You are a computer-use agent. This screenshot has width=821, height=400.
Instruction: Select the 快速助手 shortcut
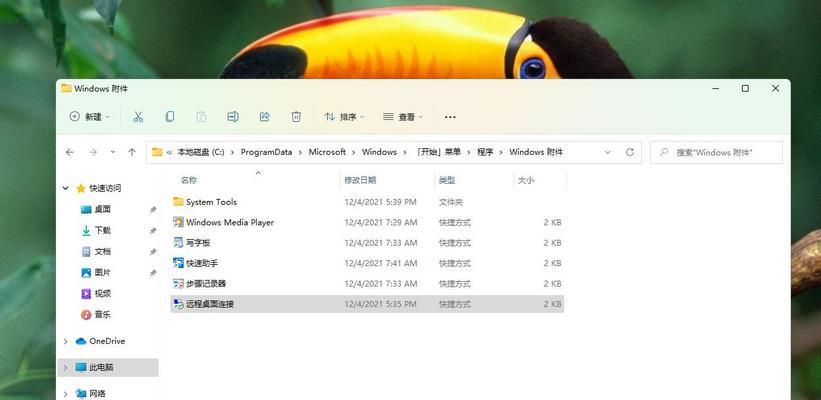[368, 263]
